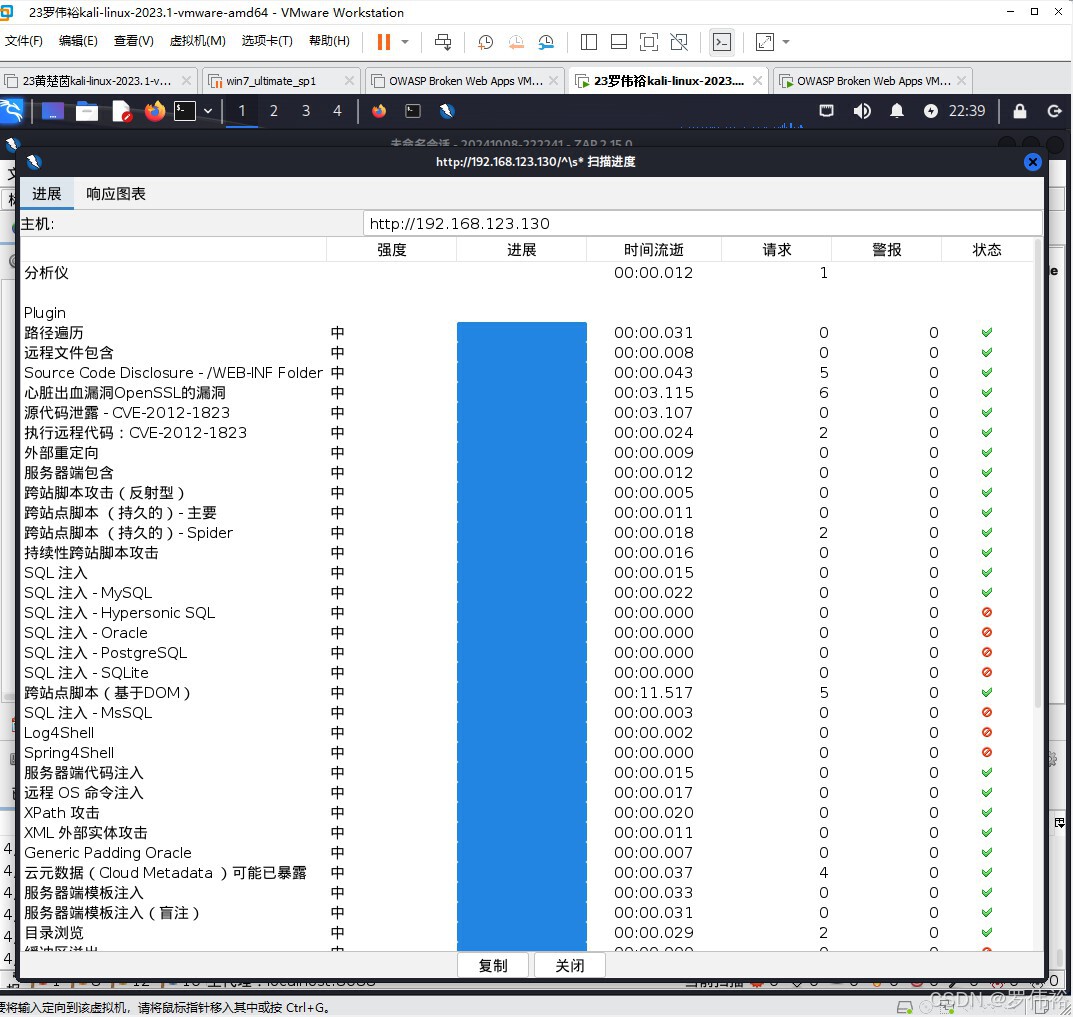Select the 心脏出血漏洞OpenSSL的漏洞 row

527,393
